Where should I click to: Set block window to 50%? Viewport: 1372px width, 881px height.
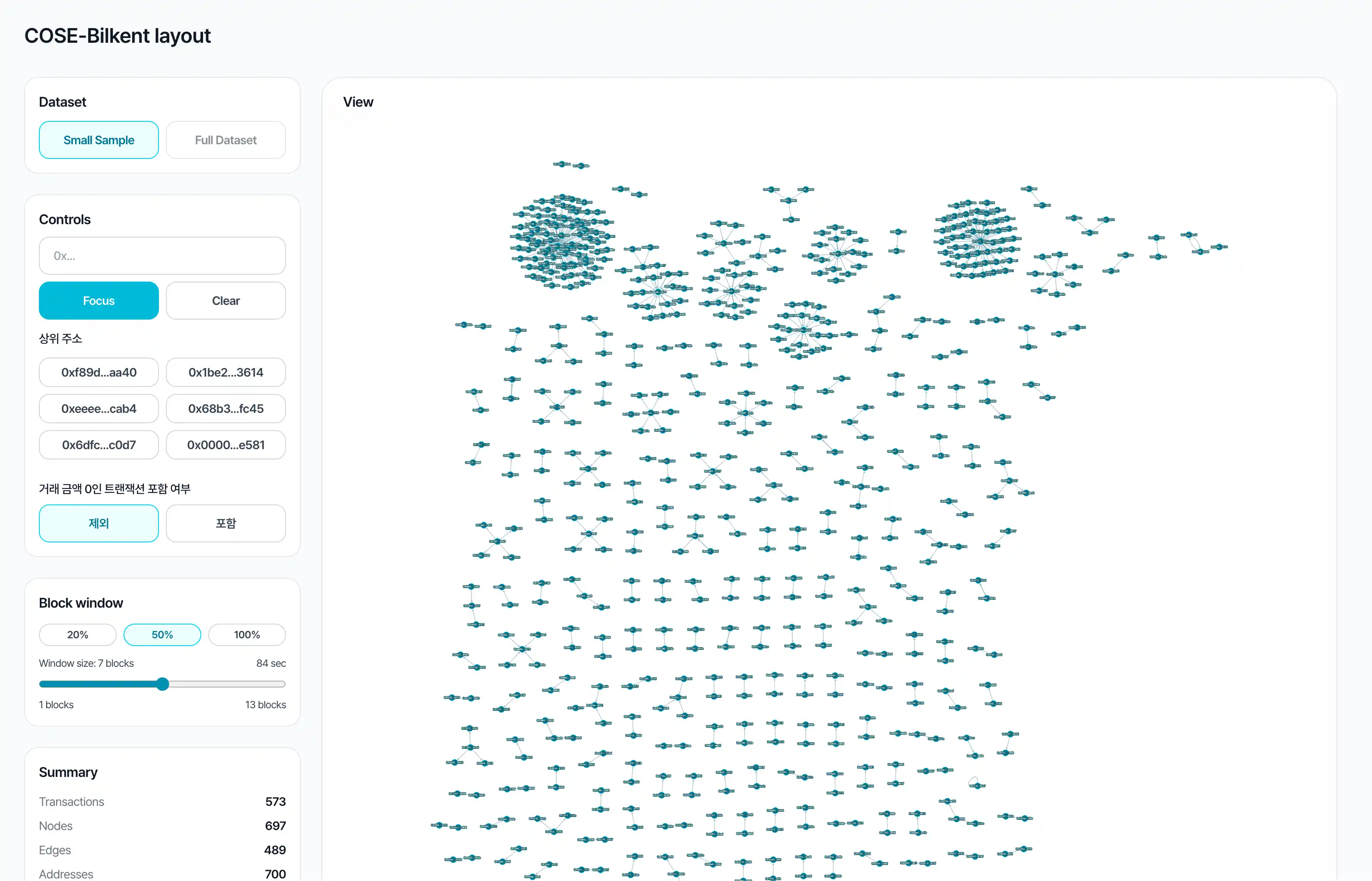tap(162, 634)
